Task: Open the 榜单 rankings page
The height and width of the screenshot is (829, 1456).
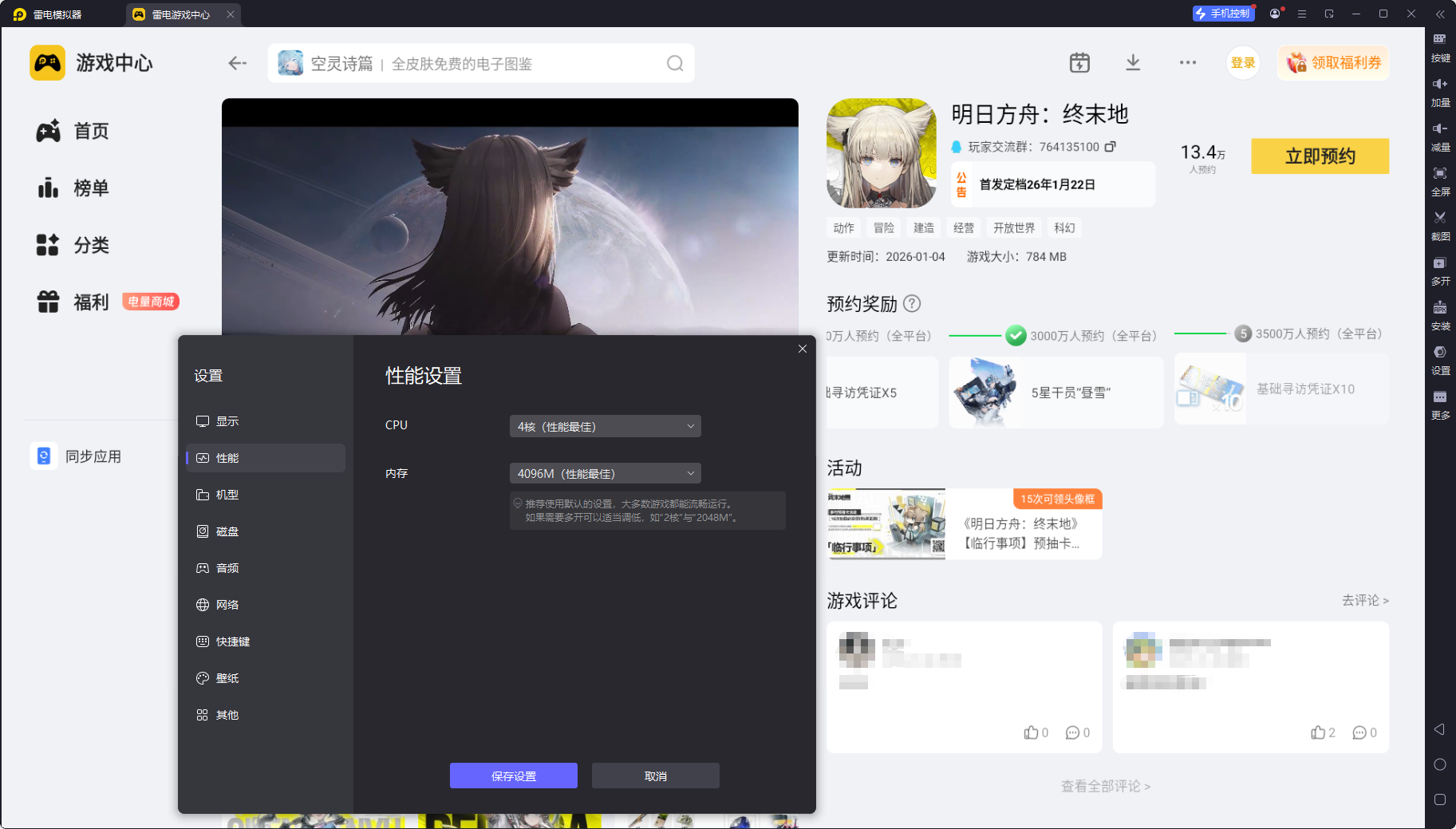Action: click(x=73, y=188)
